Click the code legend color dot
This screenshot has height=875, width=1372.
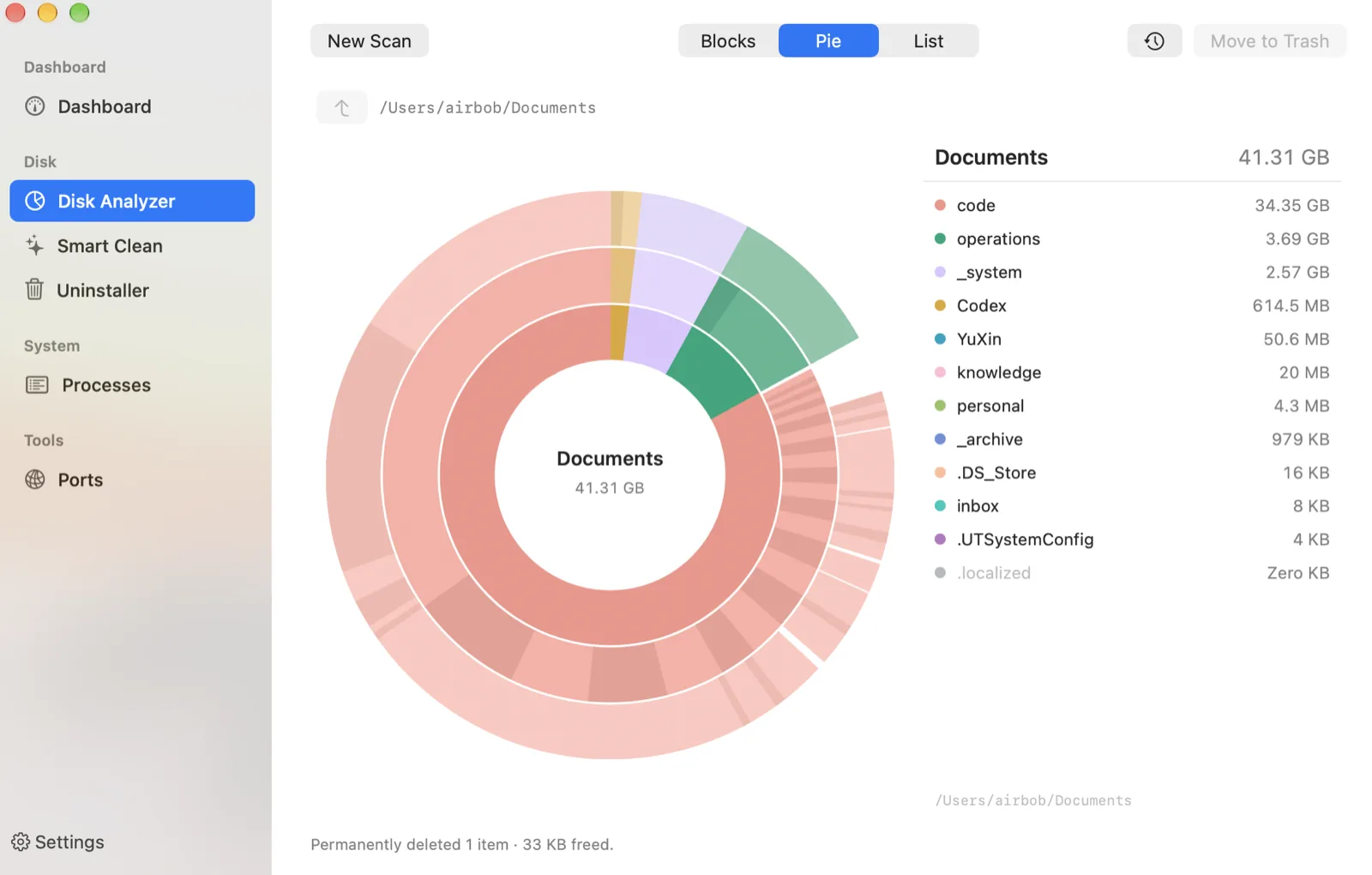pos(940,205)
